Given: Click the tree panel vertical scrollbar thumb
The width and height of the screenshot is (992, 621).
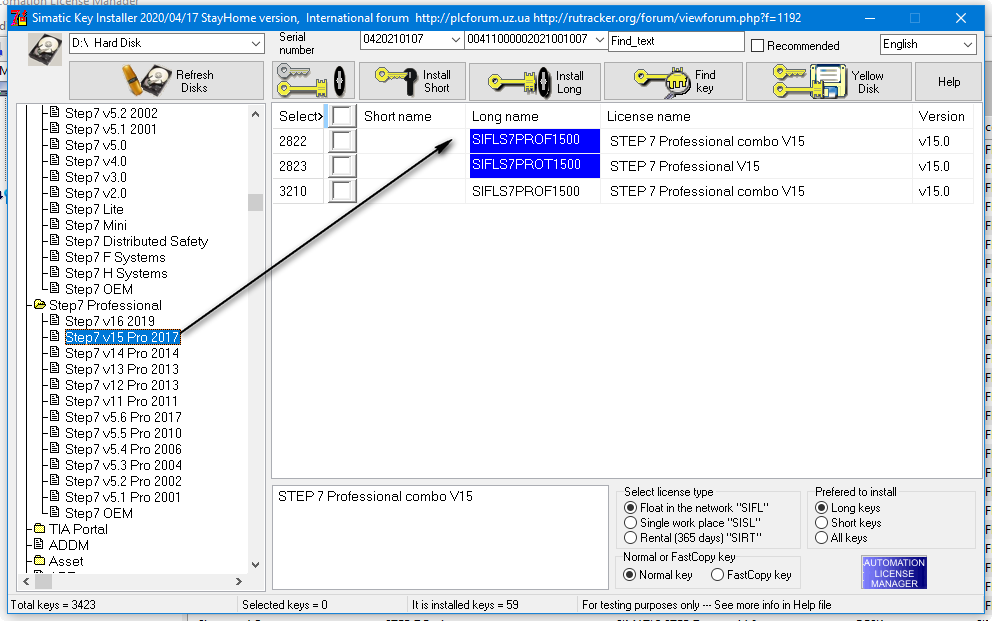Looking at the screenshot, I should pos(256,202).
